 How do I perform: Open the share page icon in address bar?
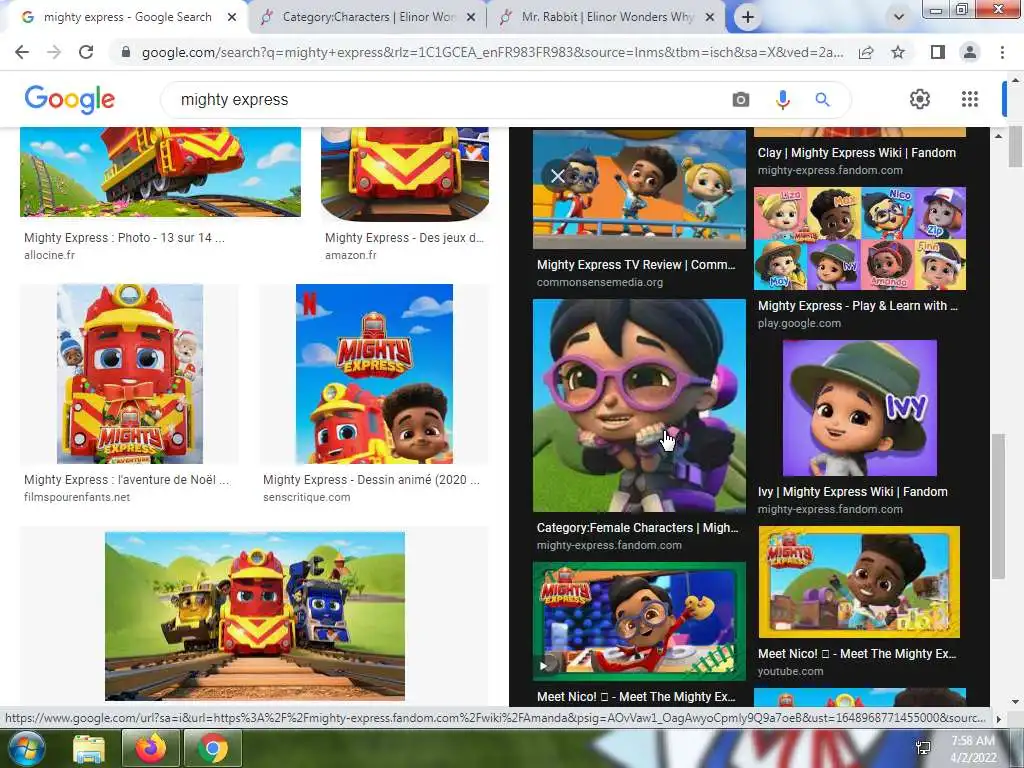click(866, 52)
